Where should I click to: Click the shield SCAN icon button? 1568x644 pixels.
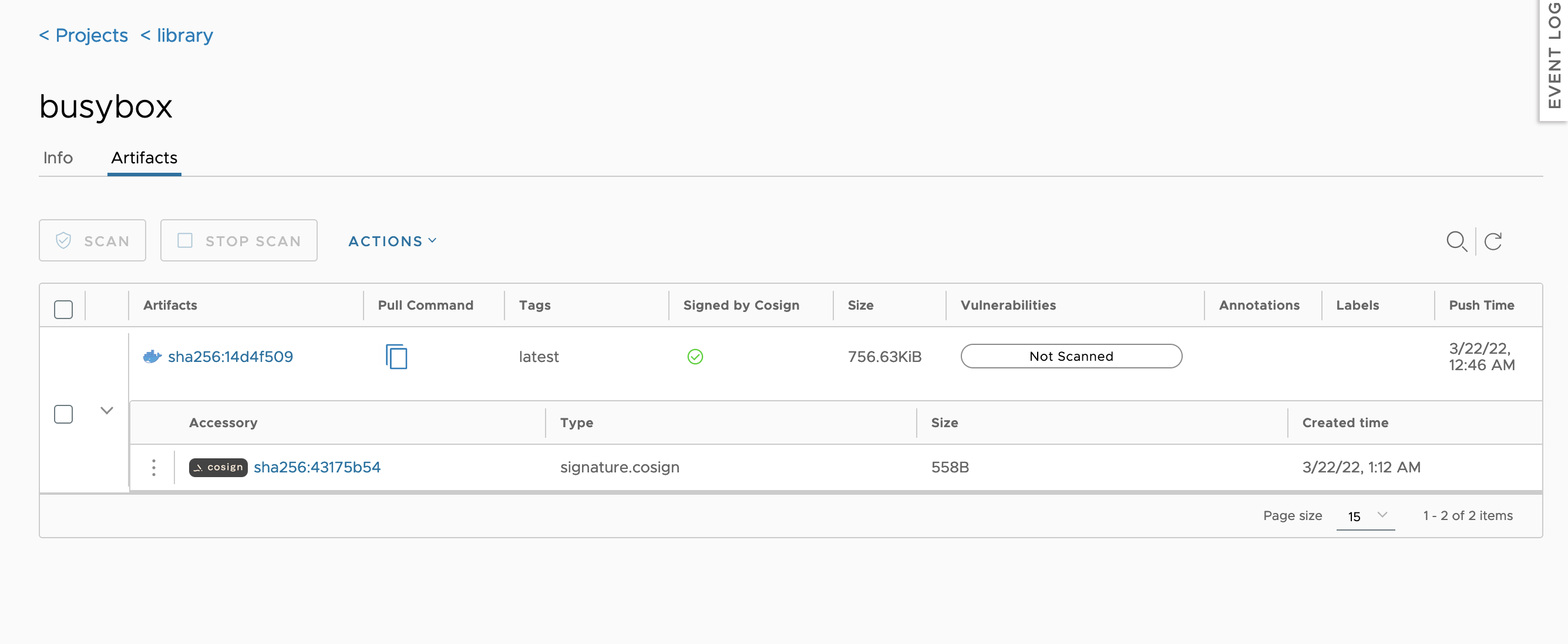click(92, 240)
